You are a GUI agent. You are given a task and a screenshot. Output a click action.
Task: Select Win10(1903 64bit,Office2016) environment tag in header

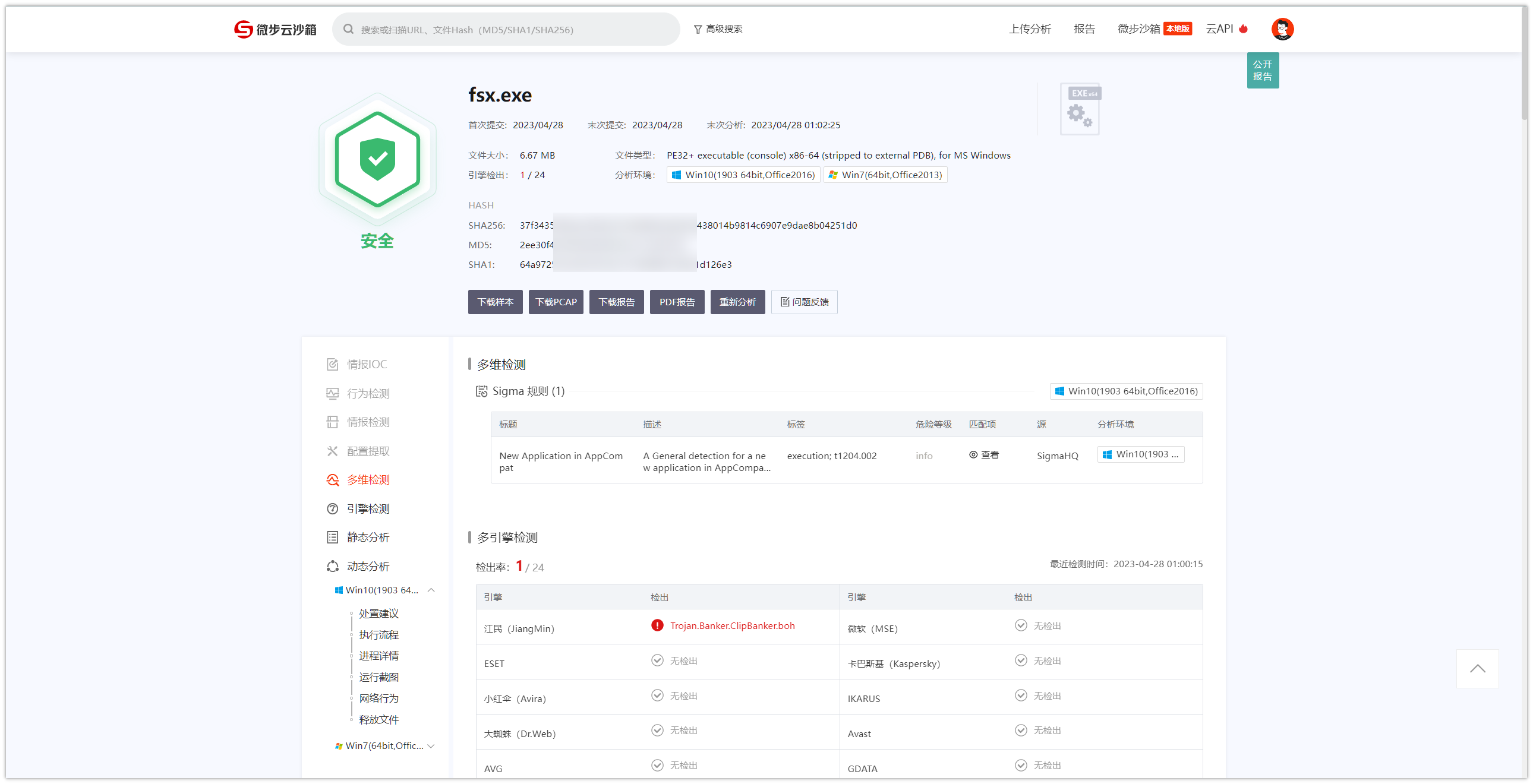pos(743,175)
